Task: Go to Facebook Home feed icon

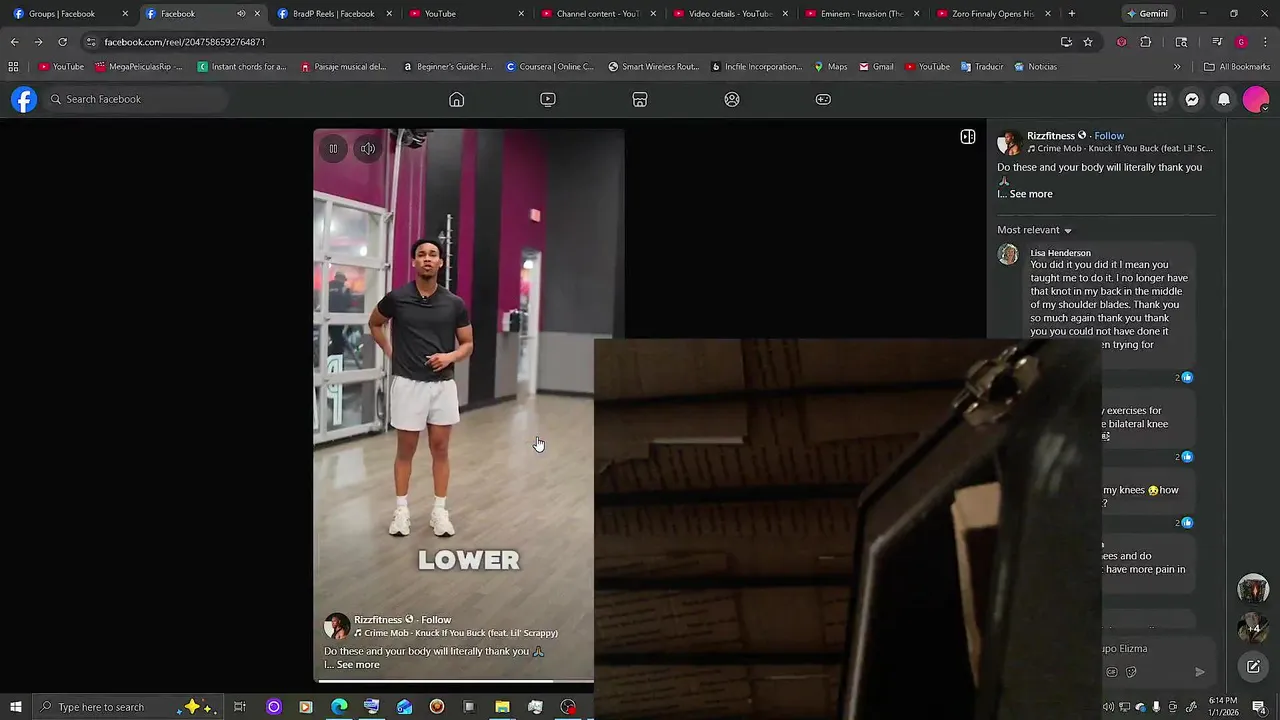Action: [x=456, y=99]
